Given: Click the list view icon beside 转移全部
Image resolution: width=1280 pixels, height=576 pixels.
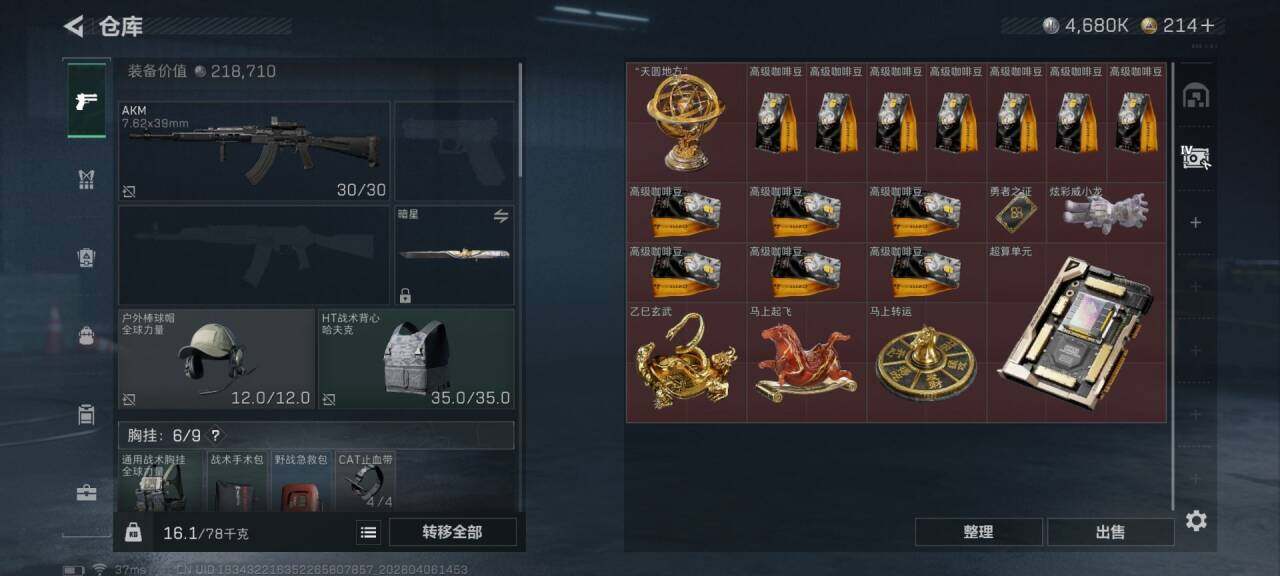Looking at the screenshot, I should pyautogui.click(x=368, y=533).
